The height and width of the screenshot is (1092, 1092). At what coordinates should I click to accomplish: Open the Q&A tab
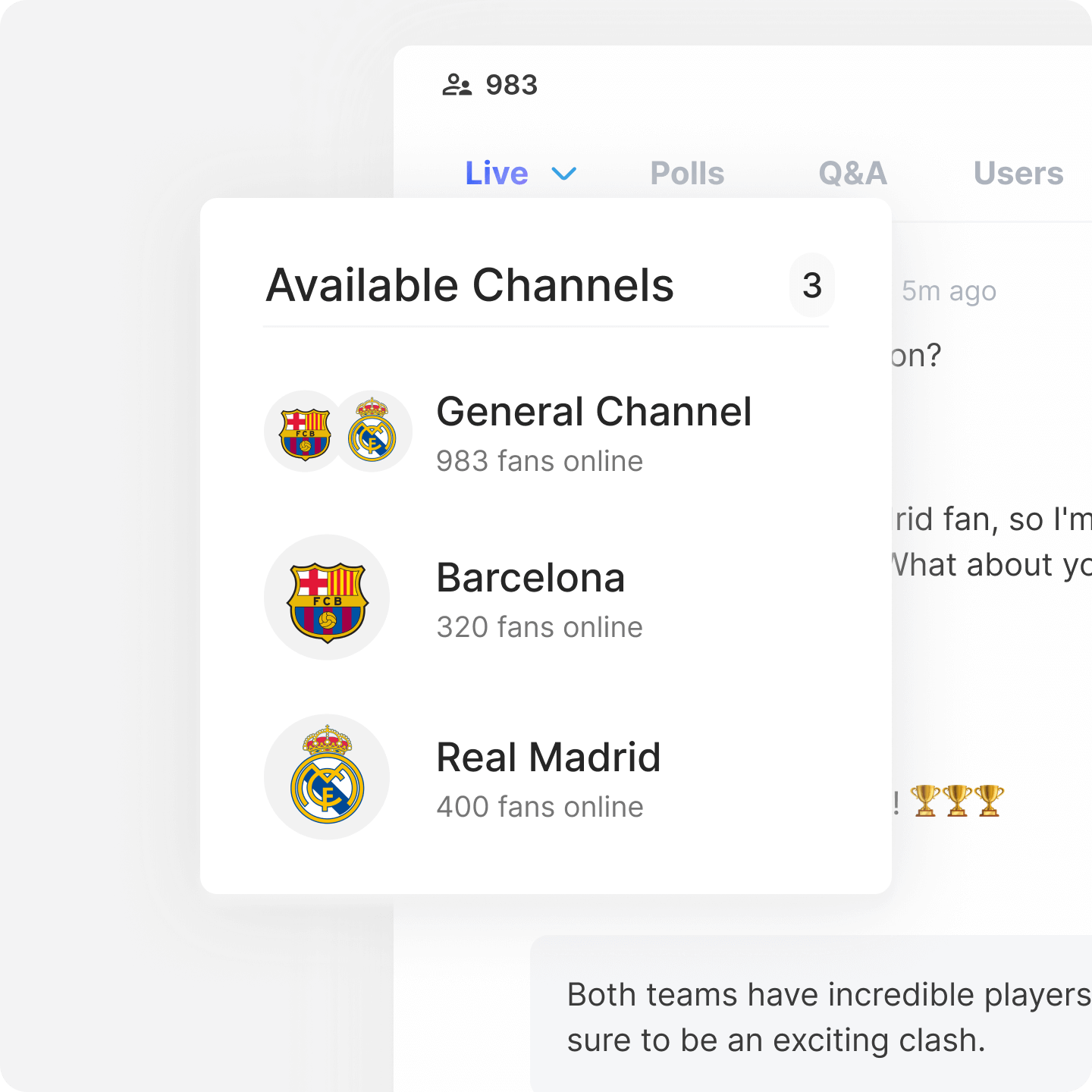coord(852,174)
